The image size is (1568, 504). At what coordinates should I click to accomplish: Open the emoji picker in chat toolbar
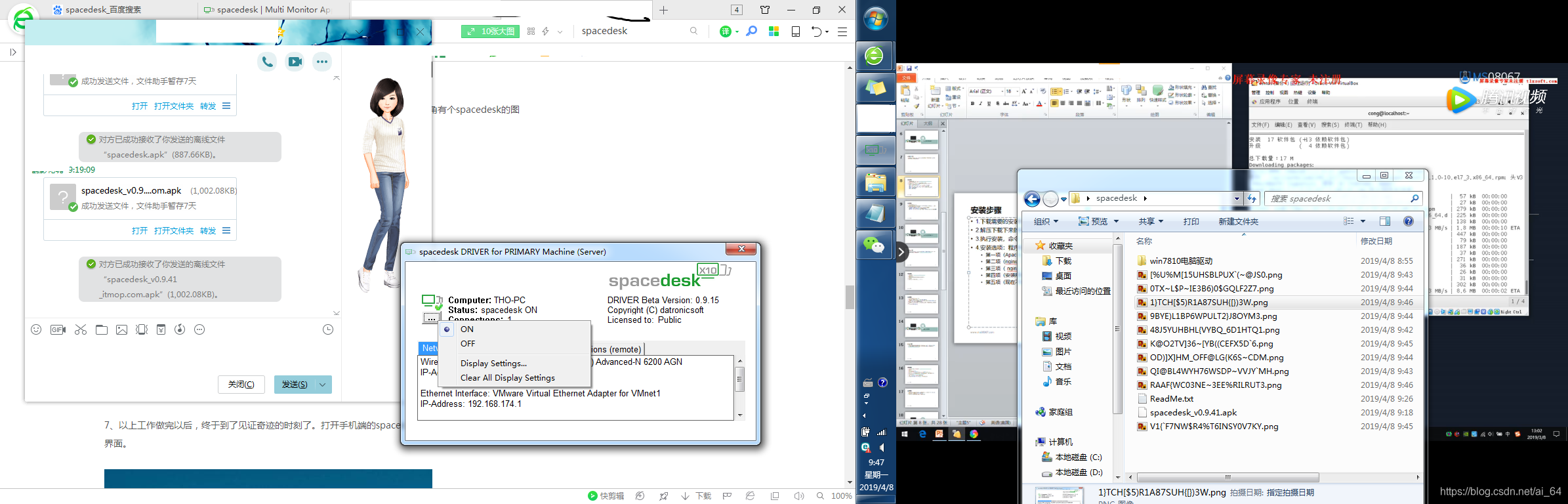pyautogui.click(x=36, y=329)
